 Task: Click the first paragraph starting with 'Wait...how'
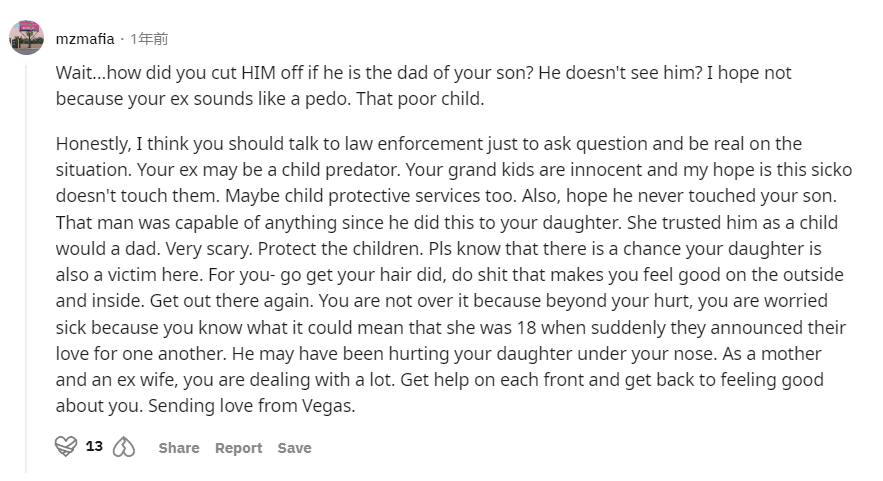(x=423, y=86)
